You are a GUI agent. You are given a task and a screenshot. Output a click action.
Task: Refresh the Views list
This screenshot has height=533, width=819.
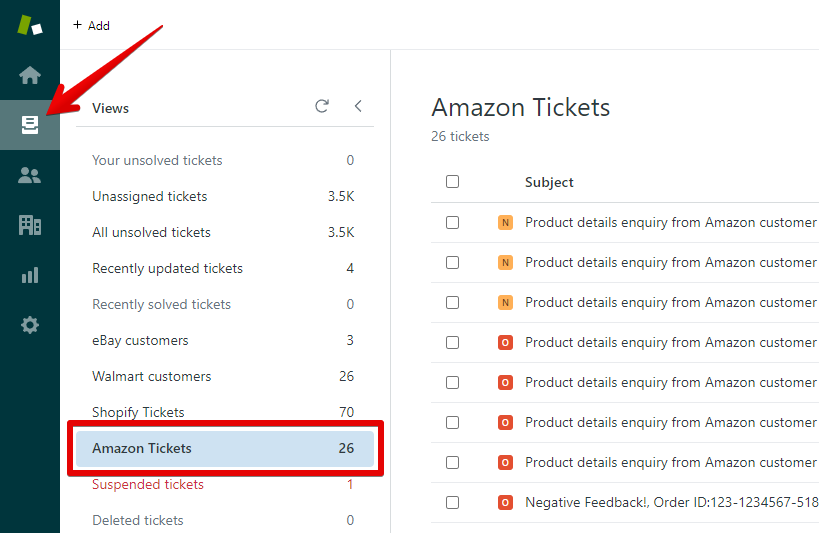point(322,106)
